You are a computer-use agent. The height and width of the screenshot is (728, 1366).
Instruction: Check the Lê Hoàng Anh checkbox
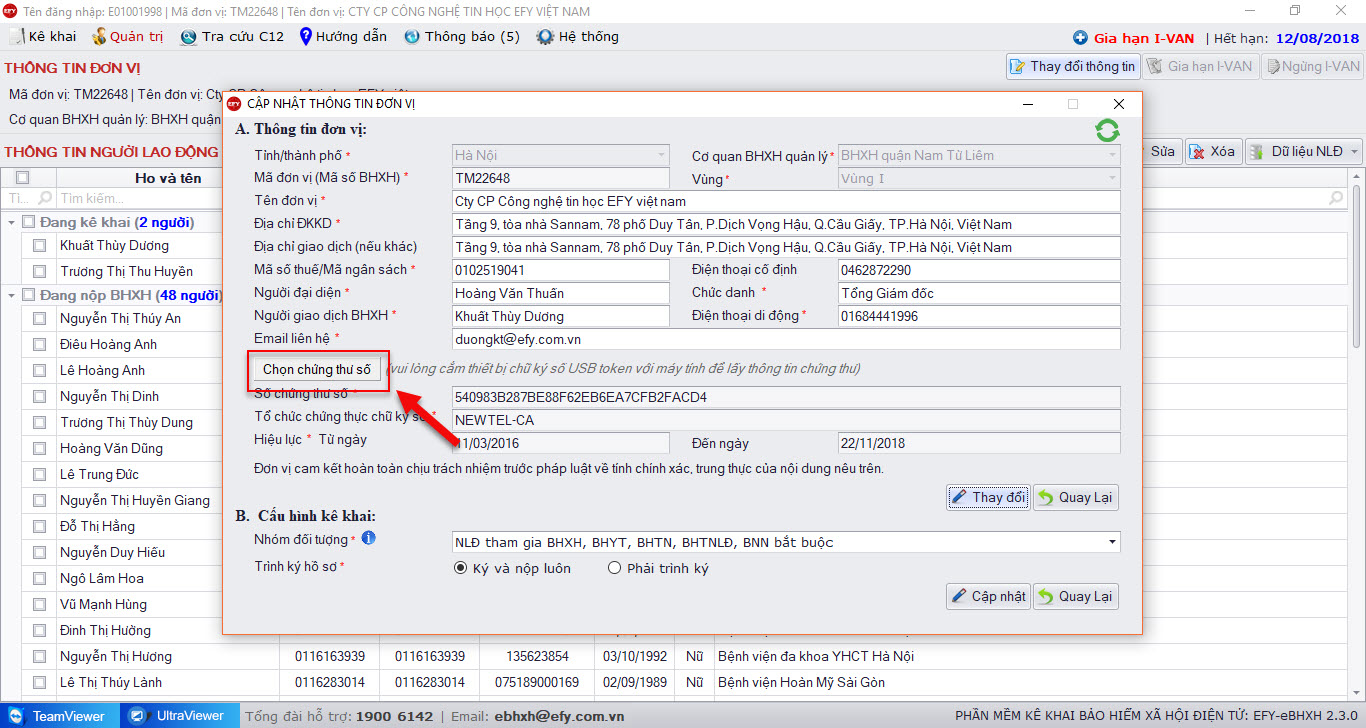click(39, 370)
